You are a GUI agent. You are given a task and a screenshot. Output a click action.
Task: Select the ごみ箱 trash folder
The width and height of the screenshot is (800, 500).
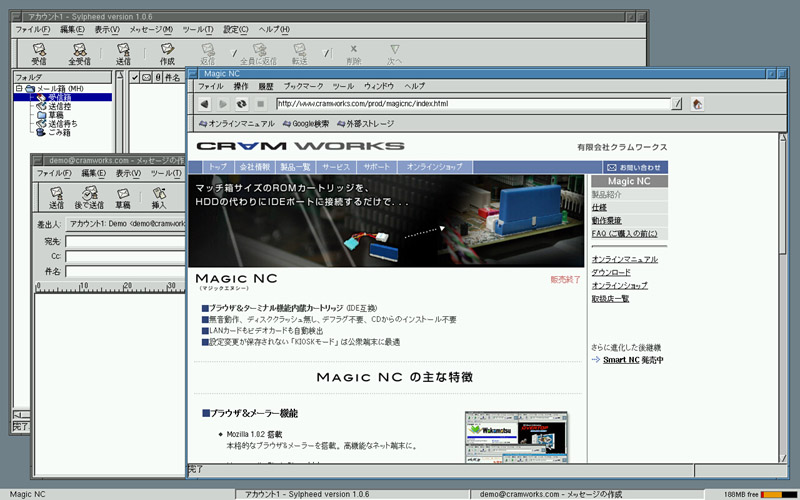point(59,132)
